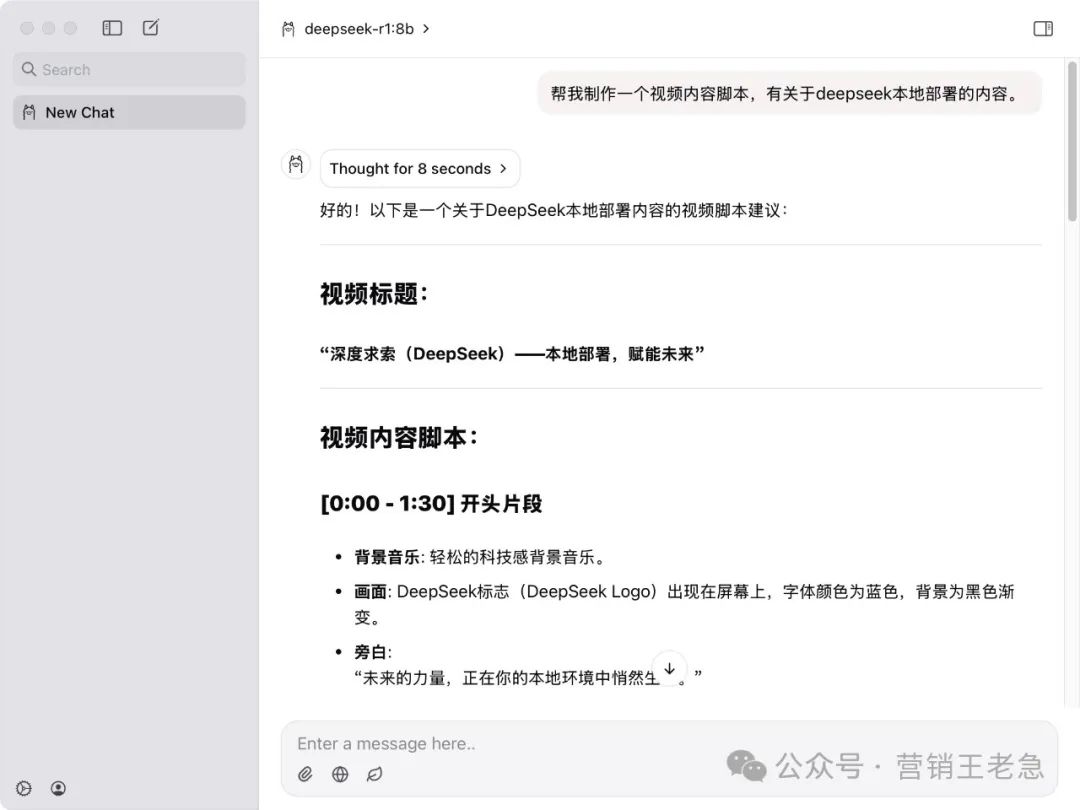Viewport: 1080px width, 810px height.
Task: Enable web search globe icon
Action: point(340,774)
